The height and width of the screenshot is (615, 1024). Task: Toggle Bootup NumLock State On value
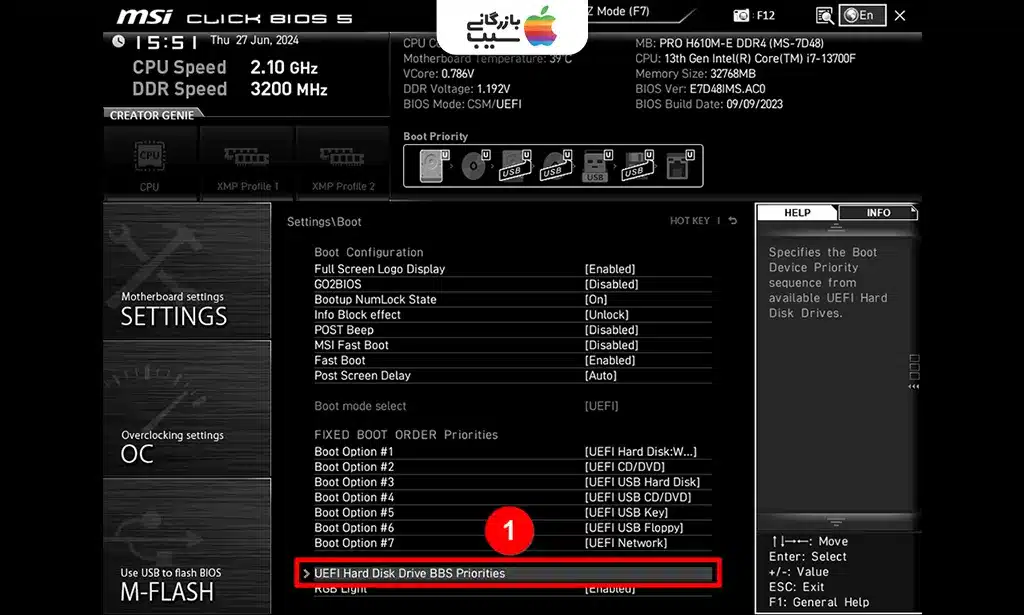pyautogui.click(x=596, y=299)
